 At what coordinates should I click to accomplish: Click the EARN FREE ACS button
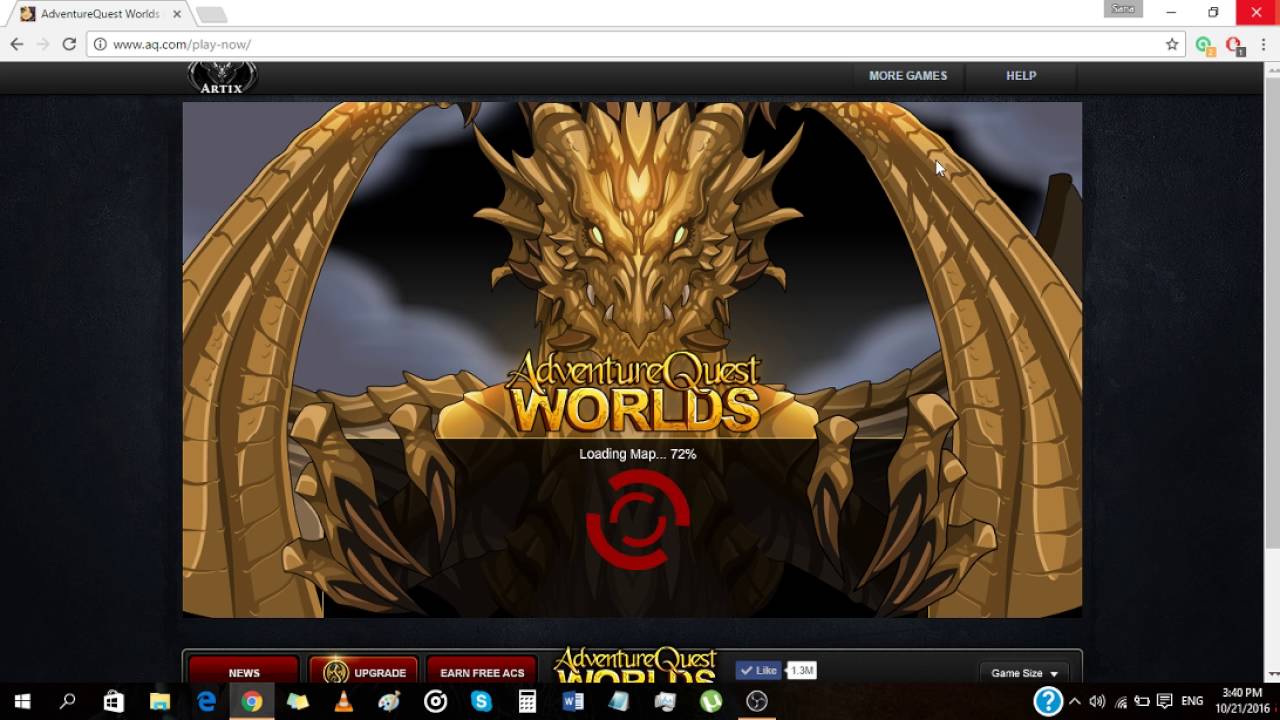pyautogui.click(x=482, y=672)
